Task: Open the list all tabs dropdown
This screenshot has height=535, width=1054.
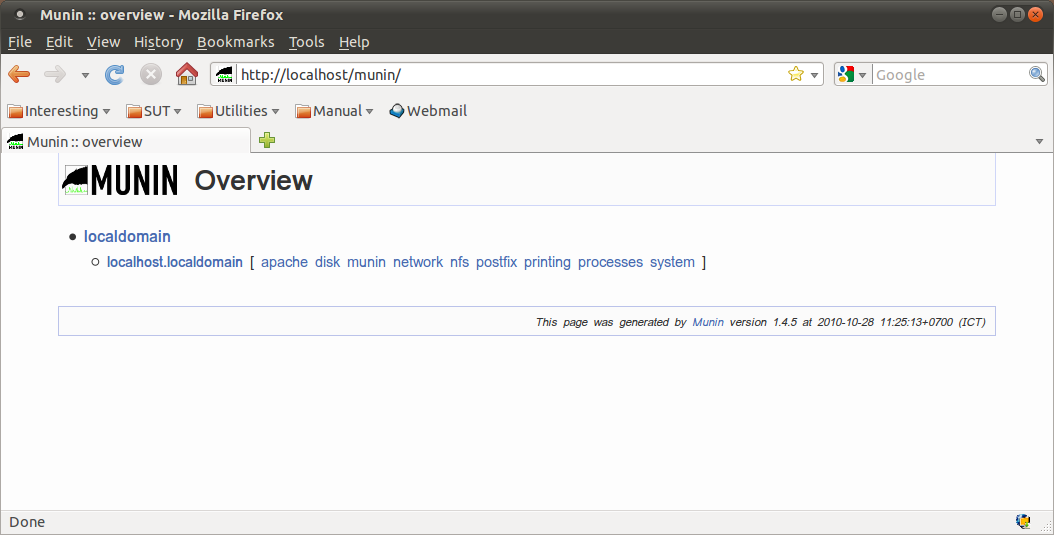Action: click(x=1039, y=142)
